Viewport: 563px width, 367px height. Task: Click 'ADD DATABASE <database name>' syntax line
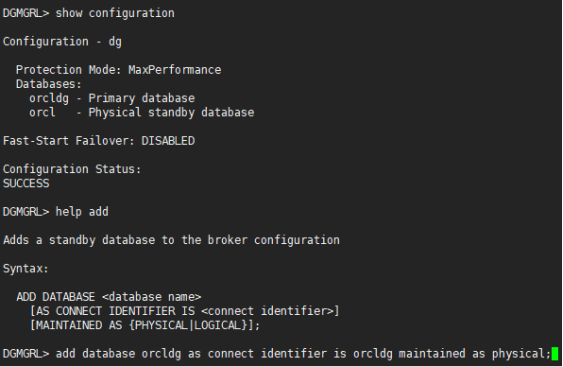pyautogui.click(x=109, y=297)
